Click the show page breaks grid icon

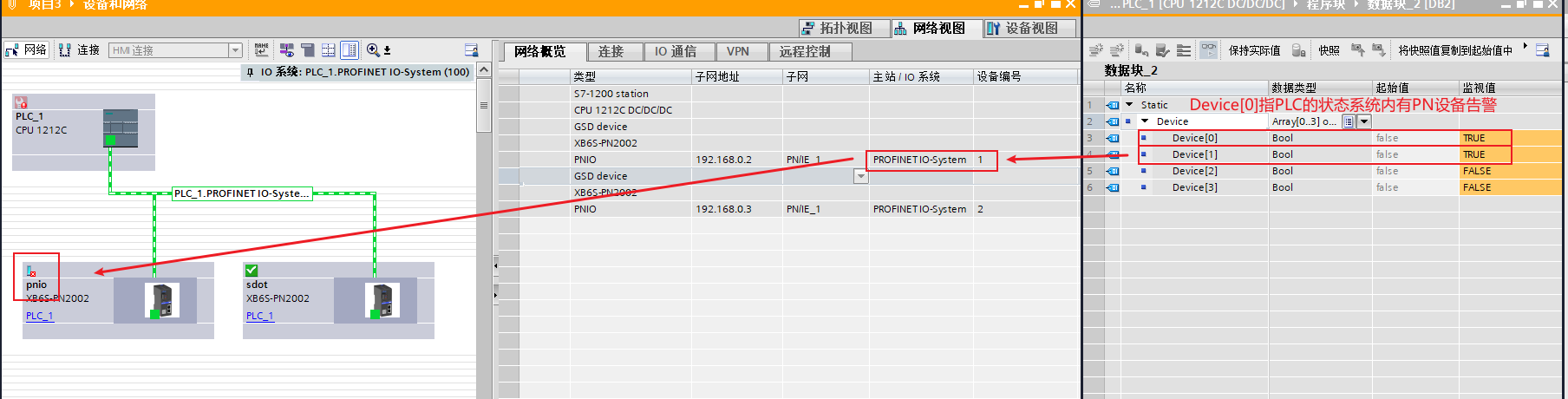pos(329,50)
